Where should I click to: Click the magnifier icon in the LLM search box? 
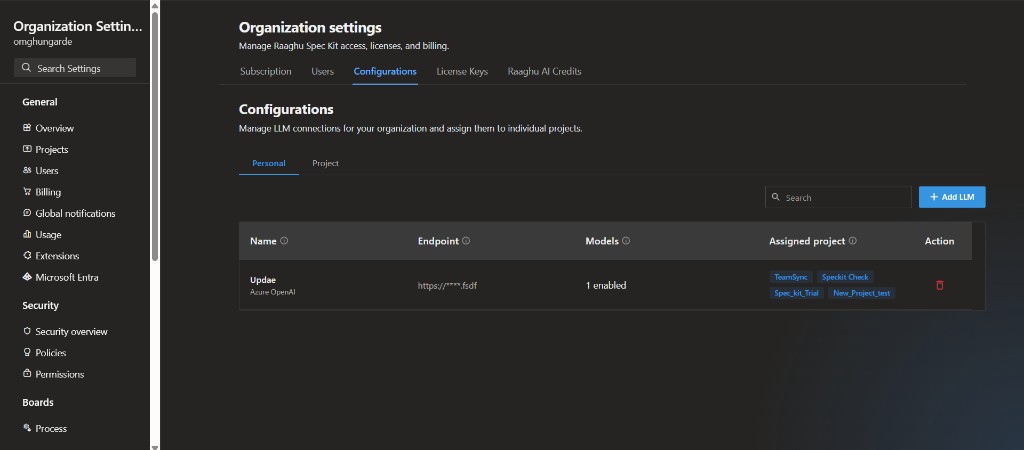point(775,197)
